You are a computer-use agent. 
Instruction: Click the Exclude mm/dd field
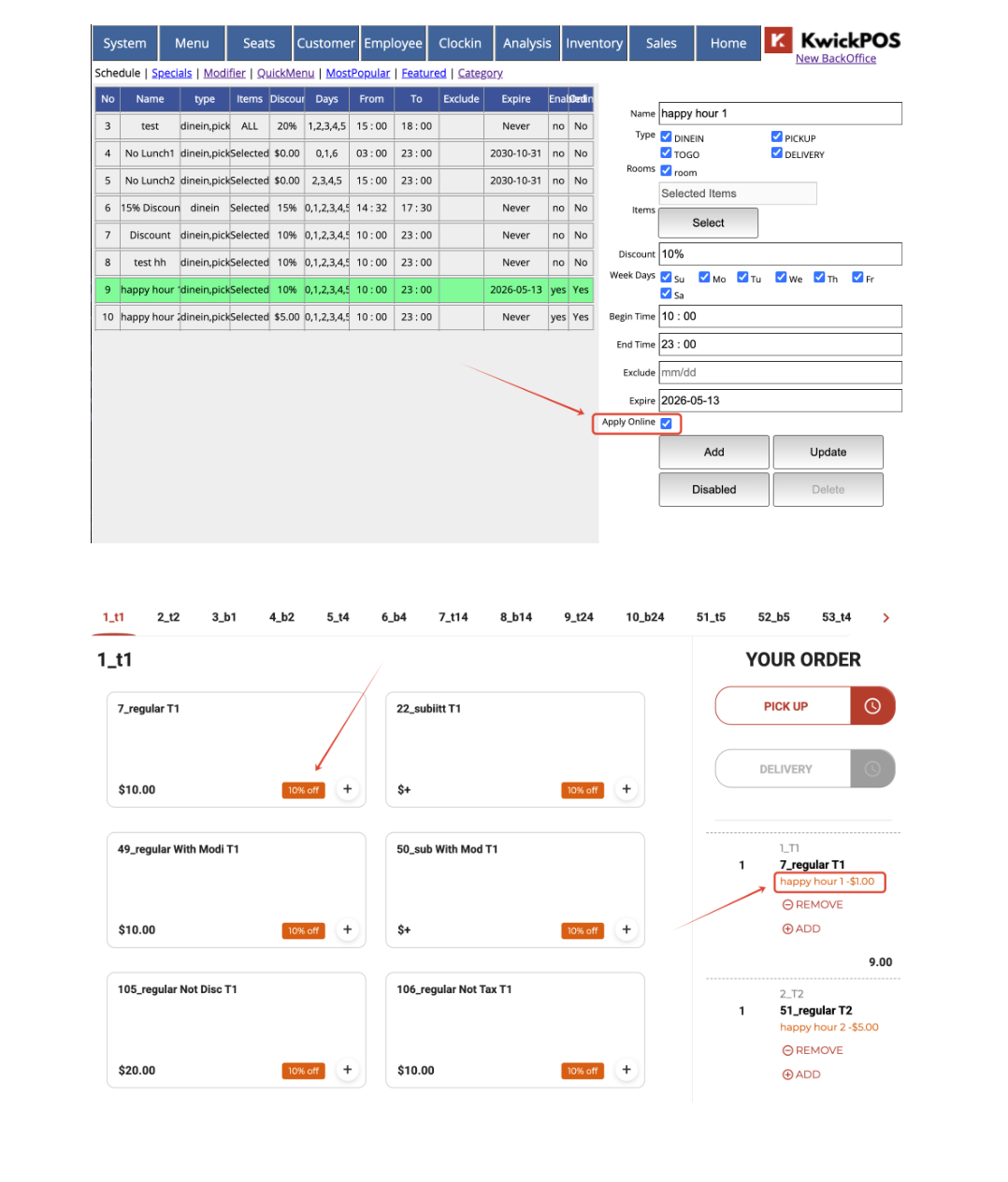781,372
